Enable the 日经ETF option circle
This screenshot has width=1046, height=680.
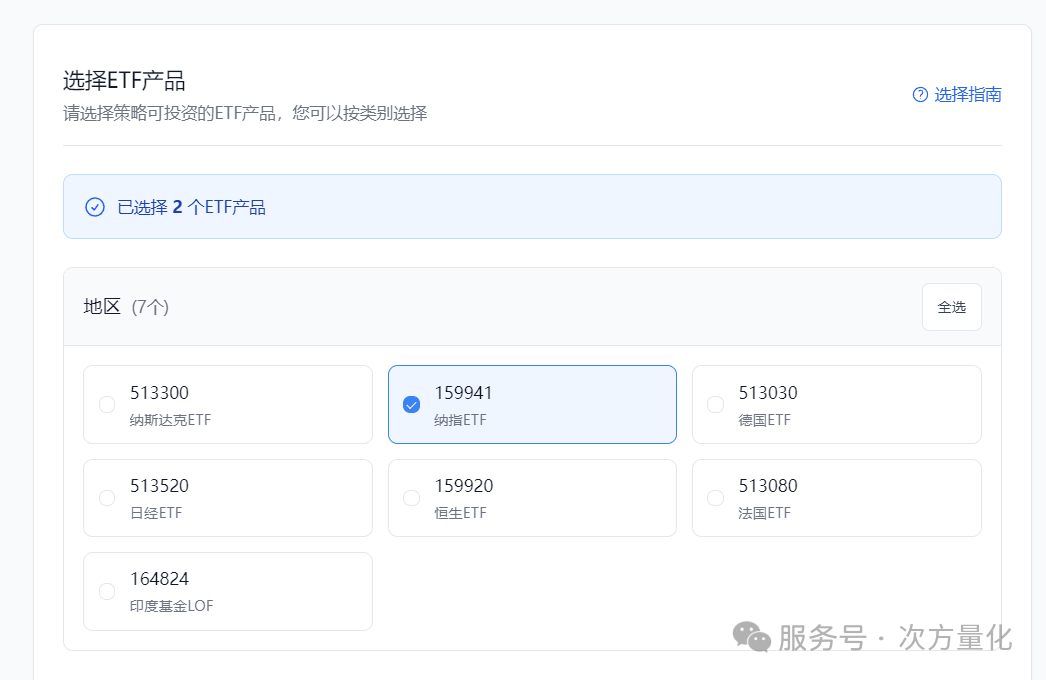(x=107, y=497)
